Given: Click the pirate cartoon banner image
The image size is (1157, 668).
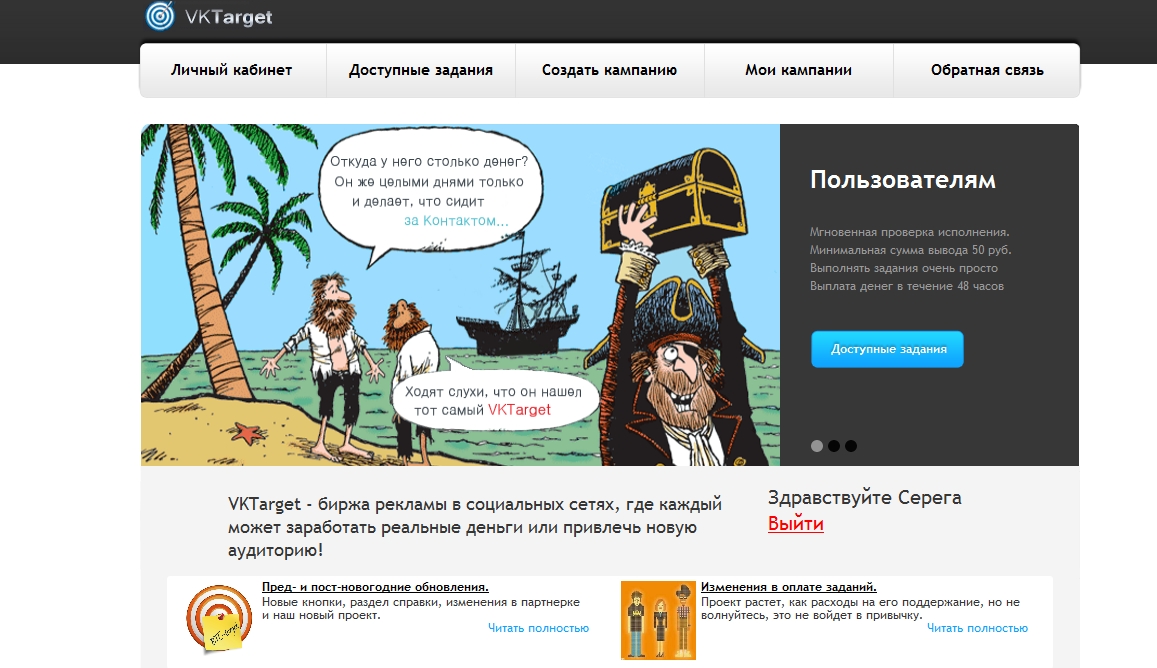Looking at the screenshot, I should pos(460,295).
